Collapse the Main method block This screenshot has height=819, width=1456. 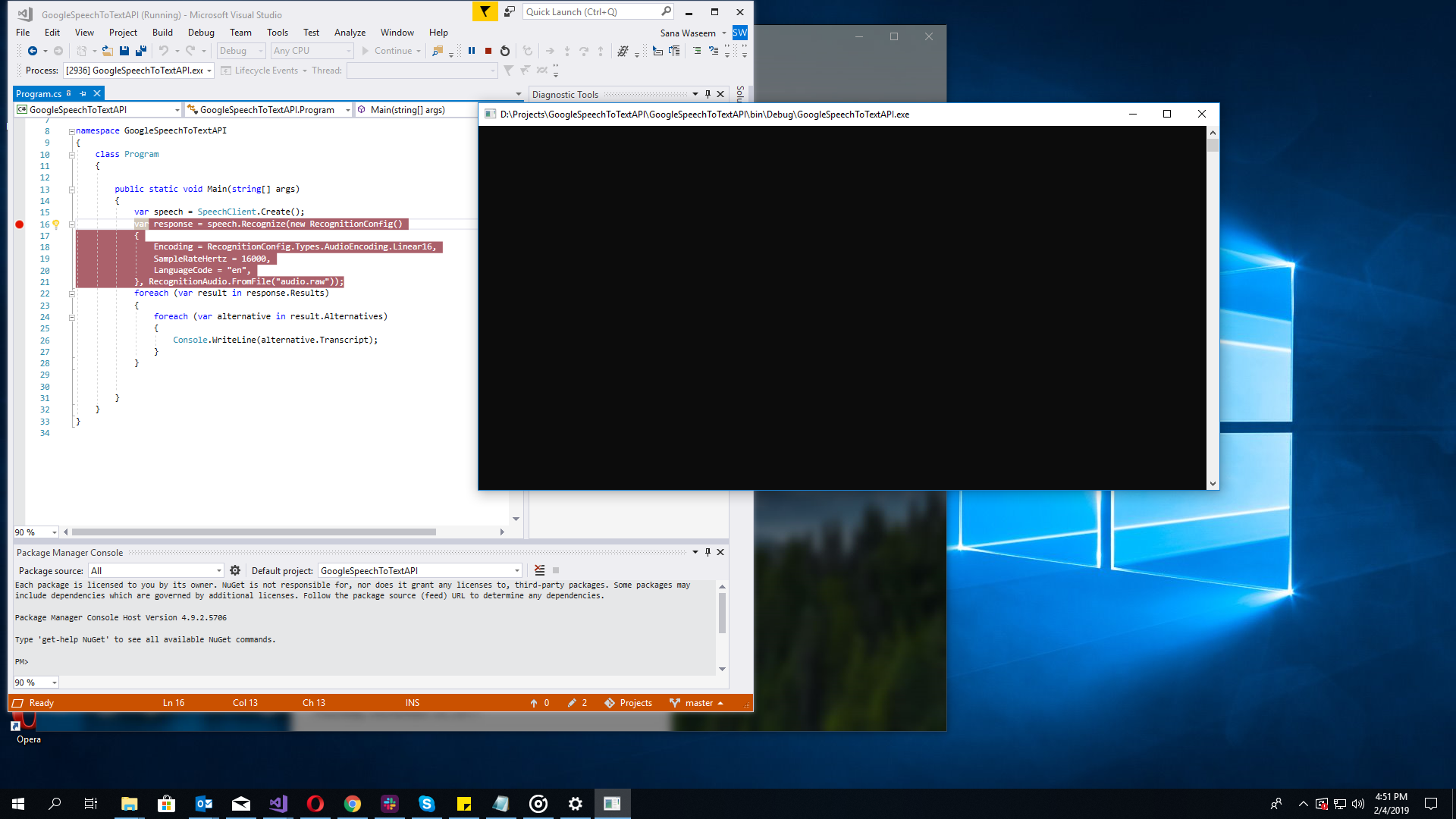[72, 190]
